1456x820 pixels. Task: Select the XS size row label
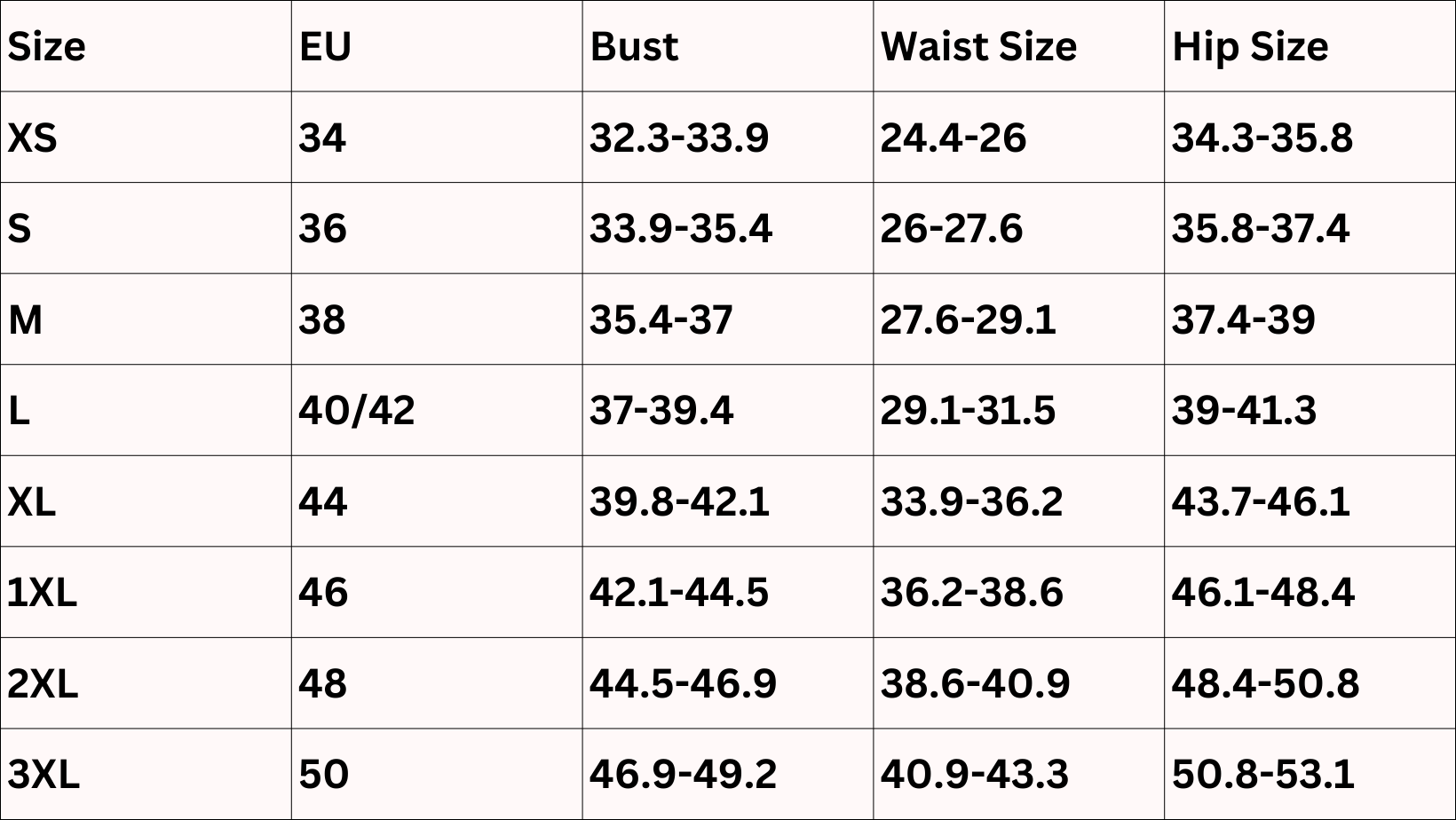[32, 138]
